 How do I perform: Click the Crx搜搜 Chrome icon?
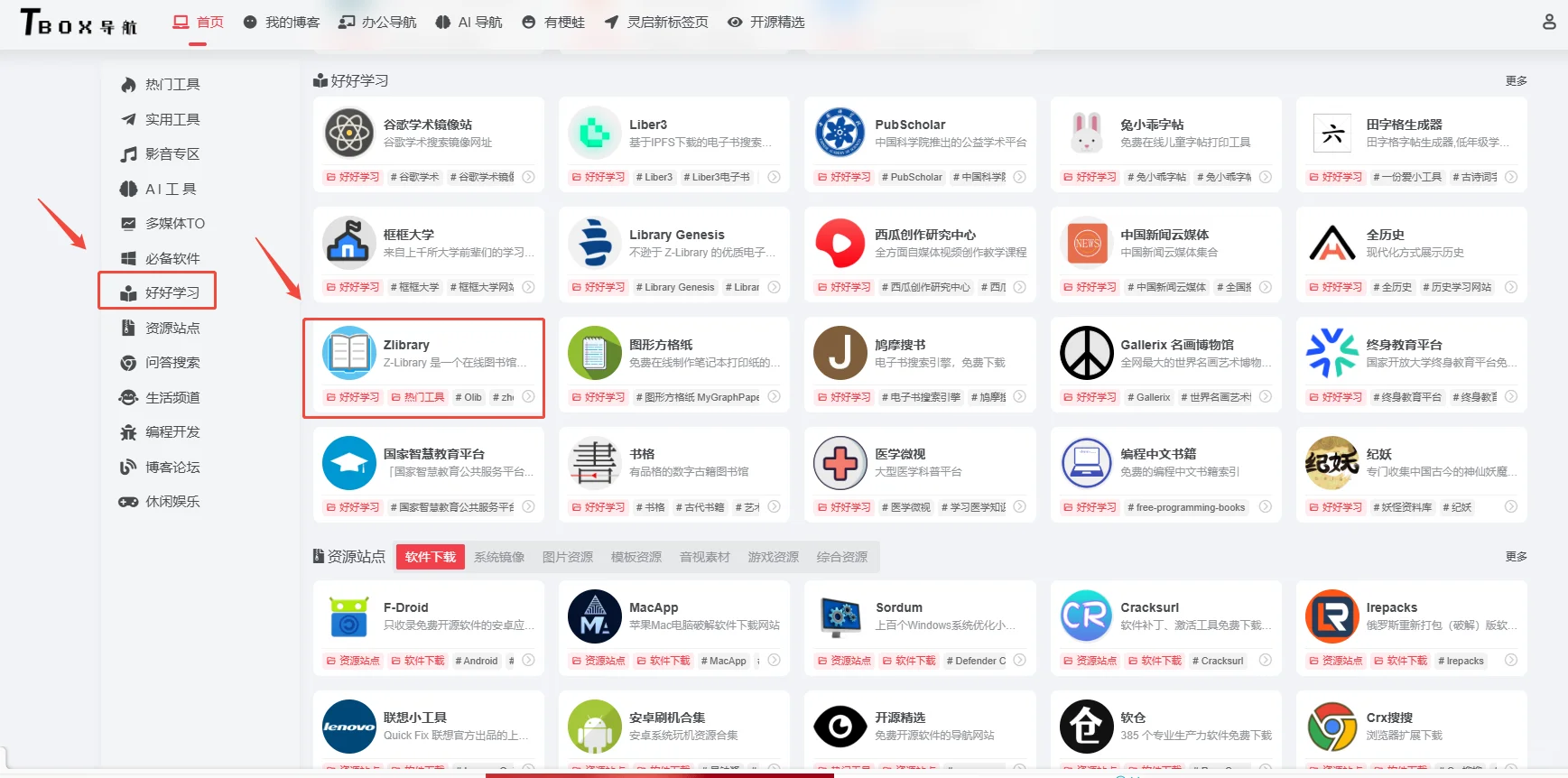(x=1332, y=727)
